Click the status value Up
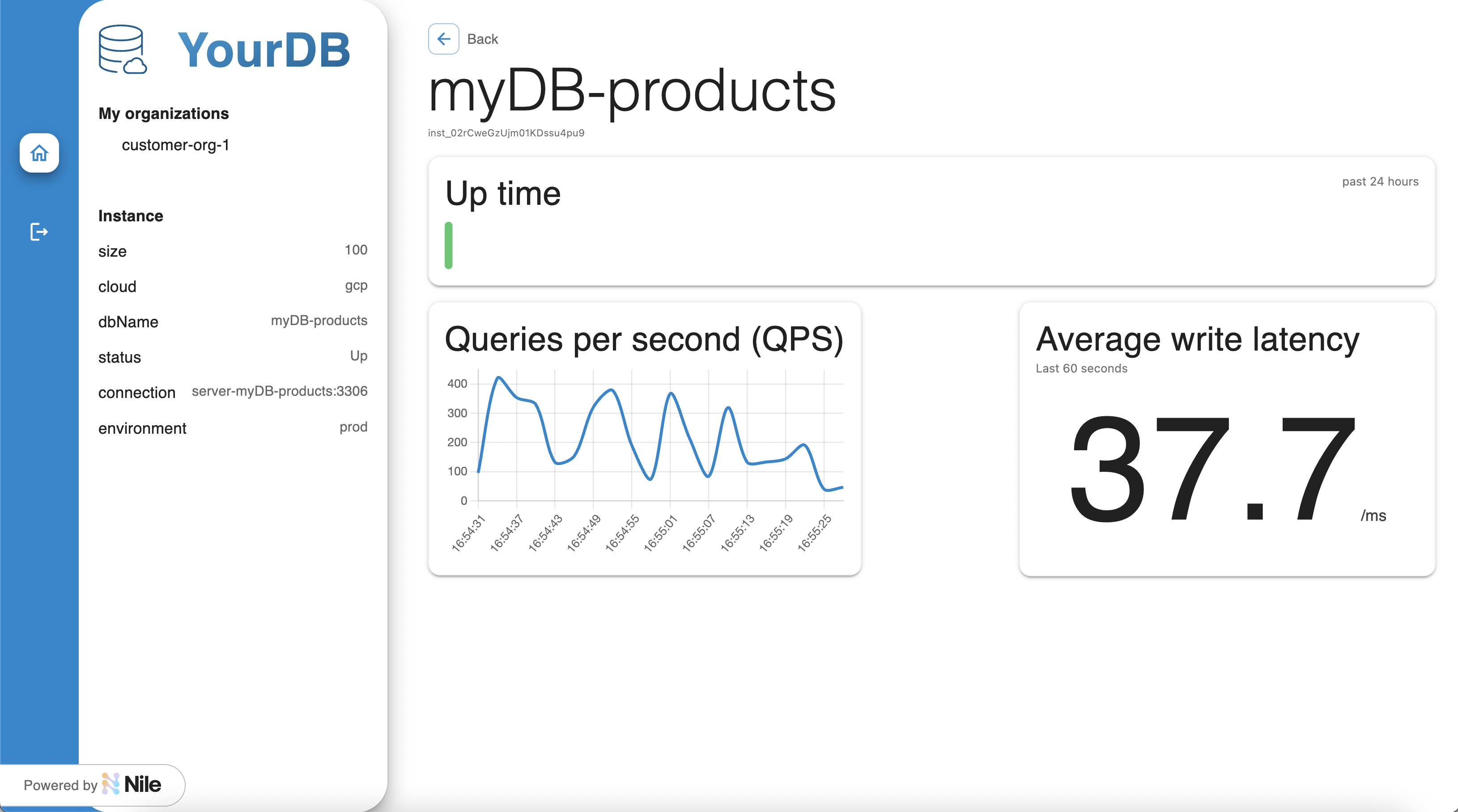This screenshot has height=812, width=1458. 358,356
